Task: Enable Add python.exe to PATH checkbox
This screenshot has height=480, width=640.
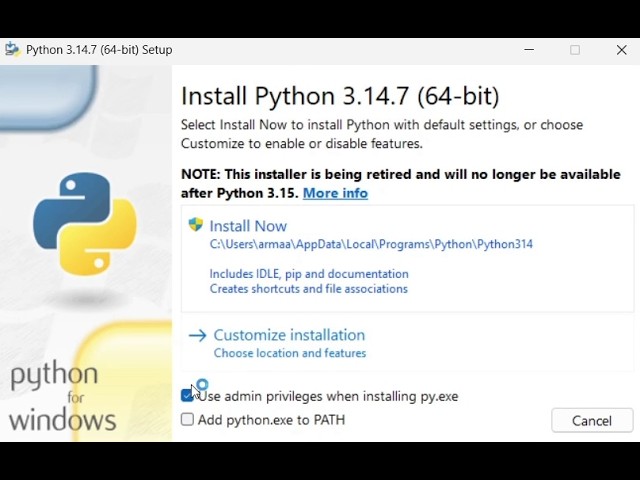Action: coord(187,419)
